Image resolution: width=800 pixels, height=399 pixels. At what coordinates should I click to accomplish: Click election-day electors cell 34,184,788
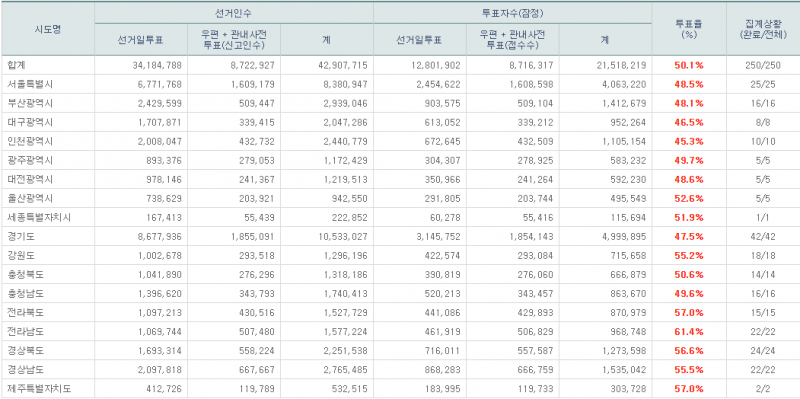(x=156, y=65)
